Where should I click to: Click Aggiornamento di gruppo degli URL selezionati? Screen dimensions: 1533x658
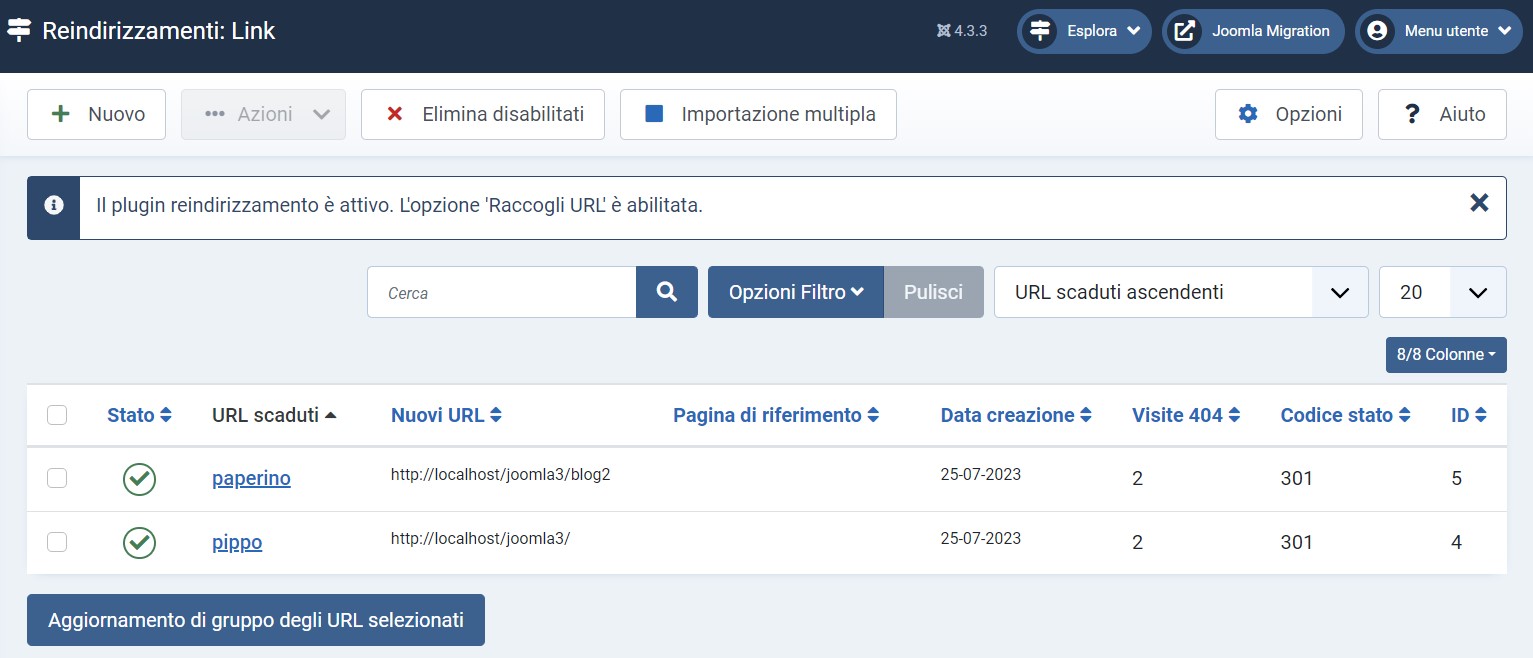pyautogui.click(x=255, y=620)
